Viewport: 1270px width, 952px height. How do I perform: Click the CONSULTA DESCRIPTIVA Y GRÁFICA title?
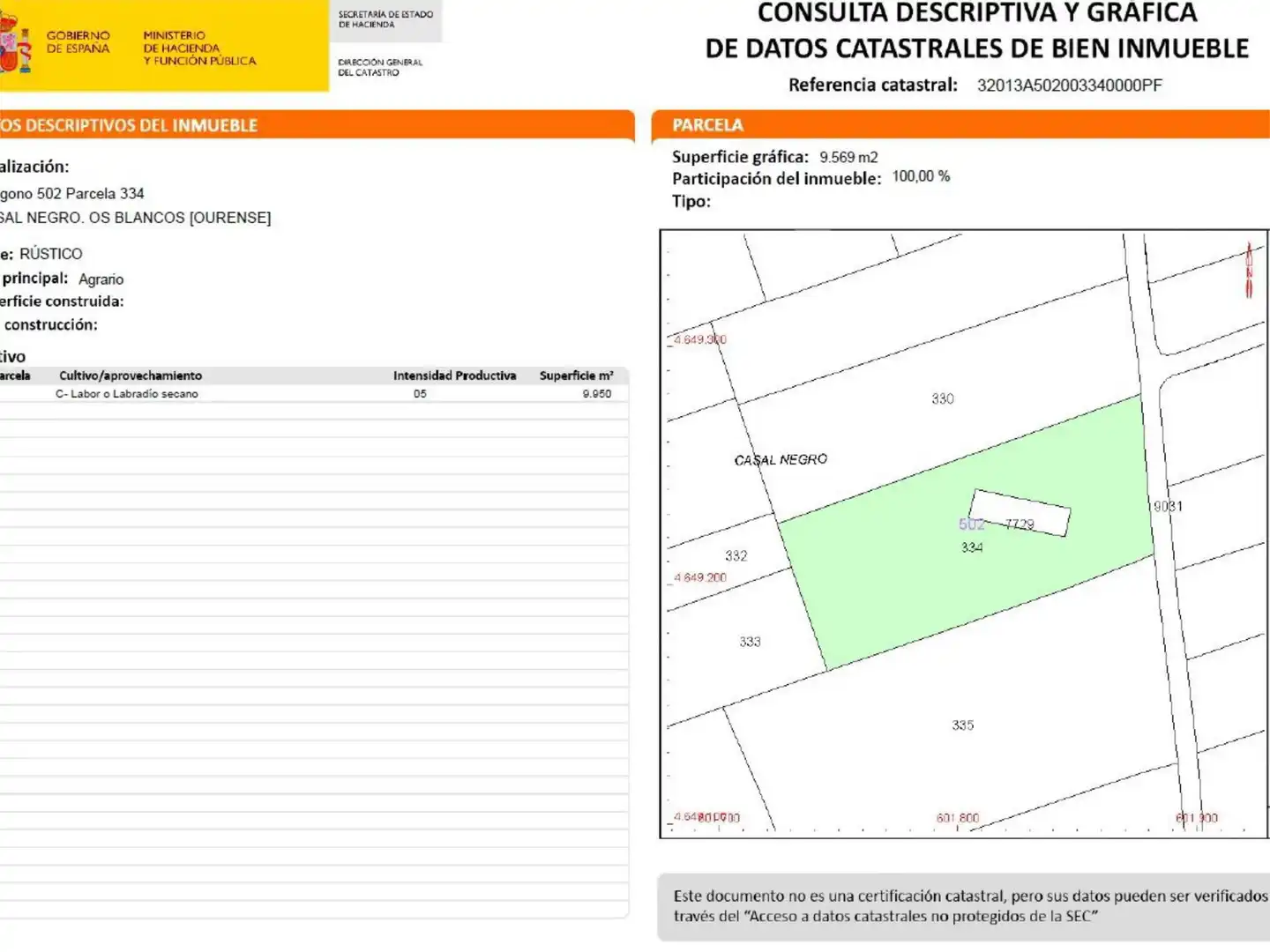[x=977, y=13]
